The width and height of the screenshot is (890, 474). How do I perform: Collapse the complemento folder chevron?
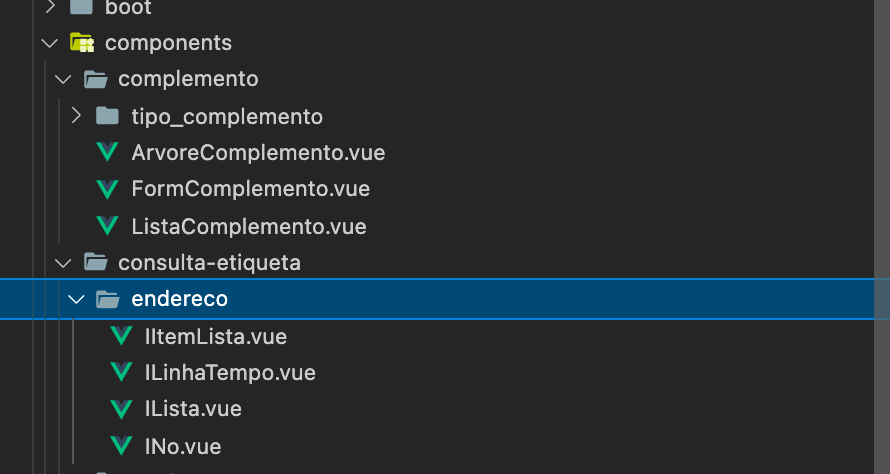pyautogui.click(x=63, y=79)
